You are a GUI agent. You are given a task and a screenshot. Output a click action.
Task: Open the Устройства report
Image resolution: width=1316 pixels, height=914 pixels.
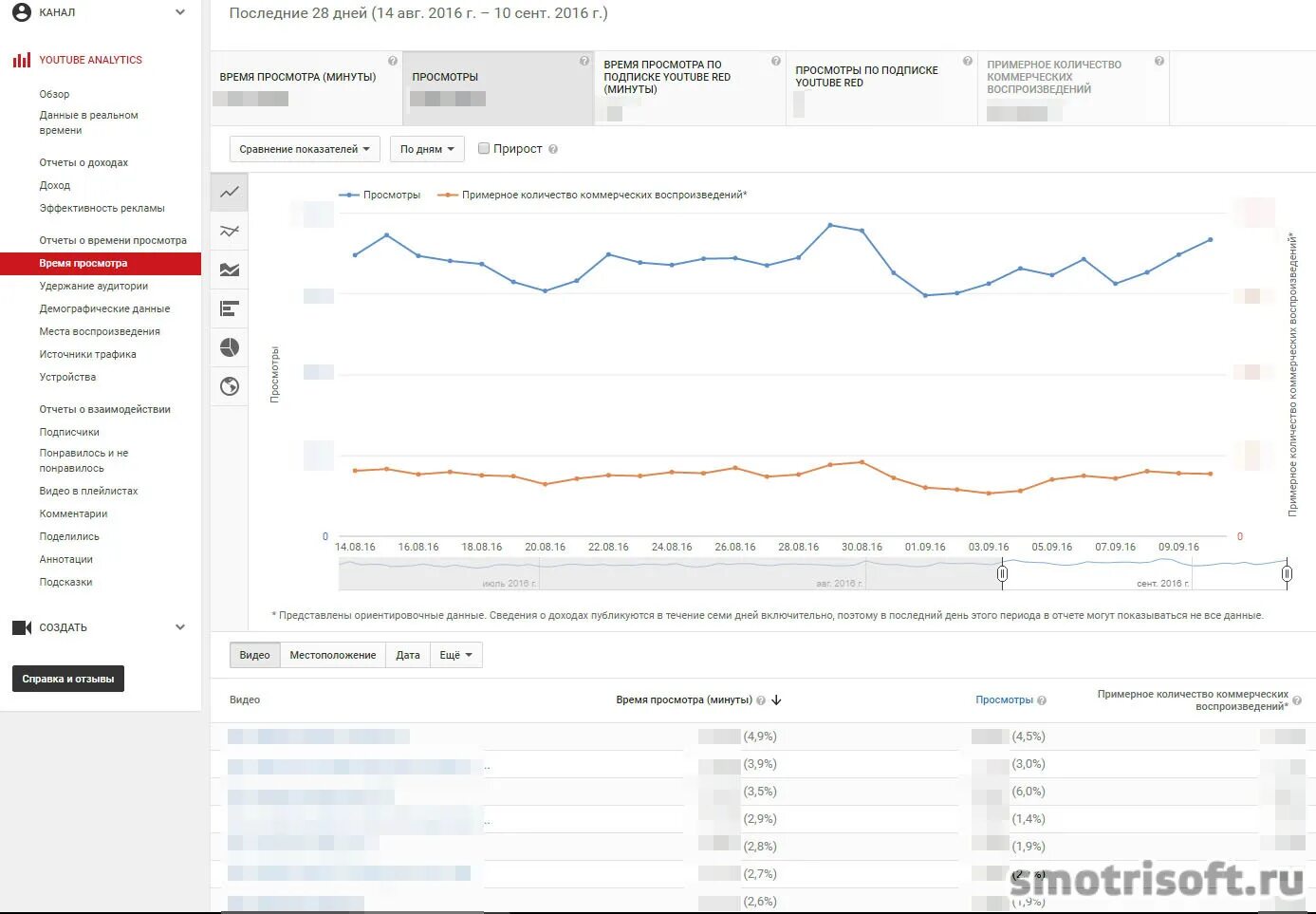point(67,377)
